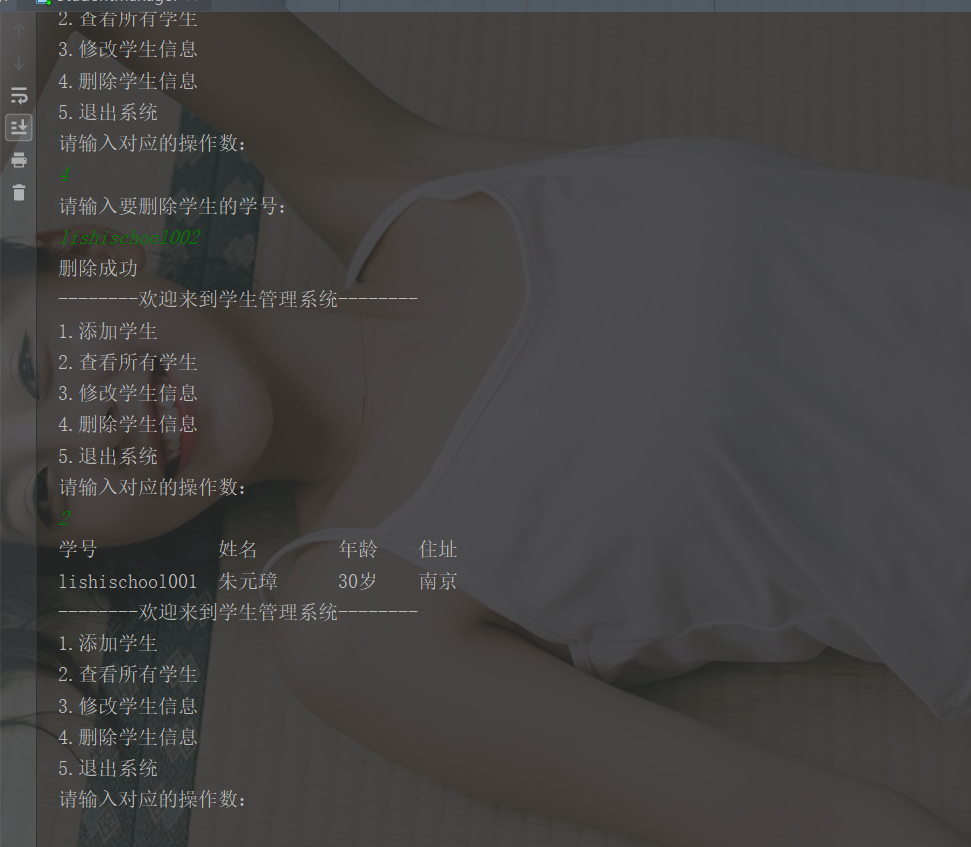
Task: Click the 请输入对应的操作数 prompt above green 4
Action: tap(152, 144)
